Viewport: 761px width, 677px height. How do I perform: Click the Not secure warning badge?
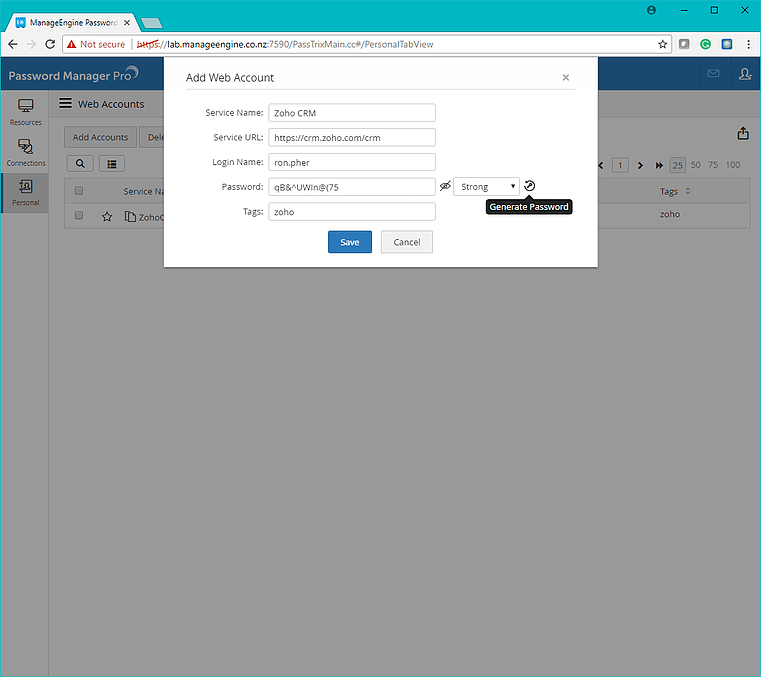click(x=96, y=44)
